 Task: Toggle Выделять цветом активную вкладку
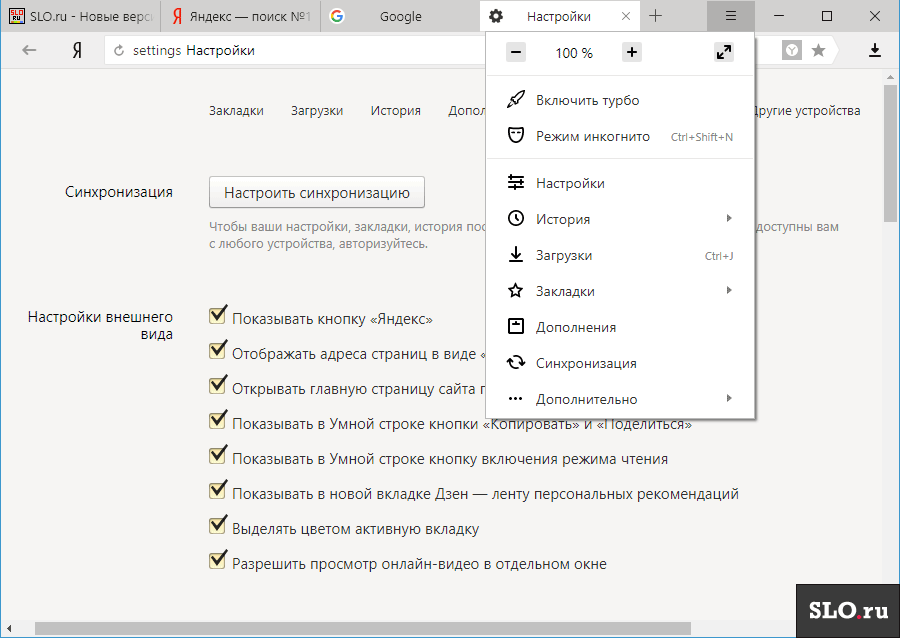pyautogui.click(x=218, y=524)
